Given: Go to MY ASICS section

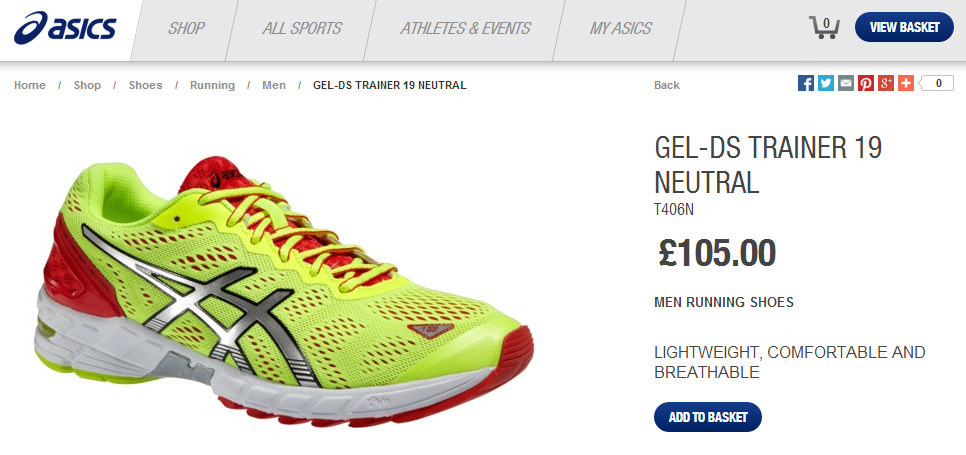Looking at the screenshot, I should (x=620, y=28).
